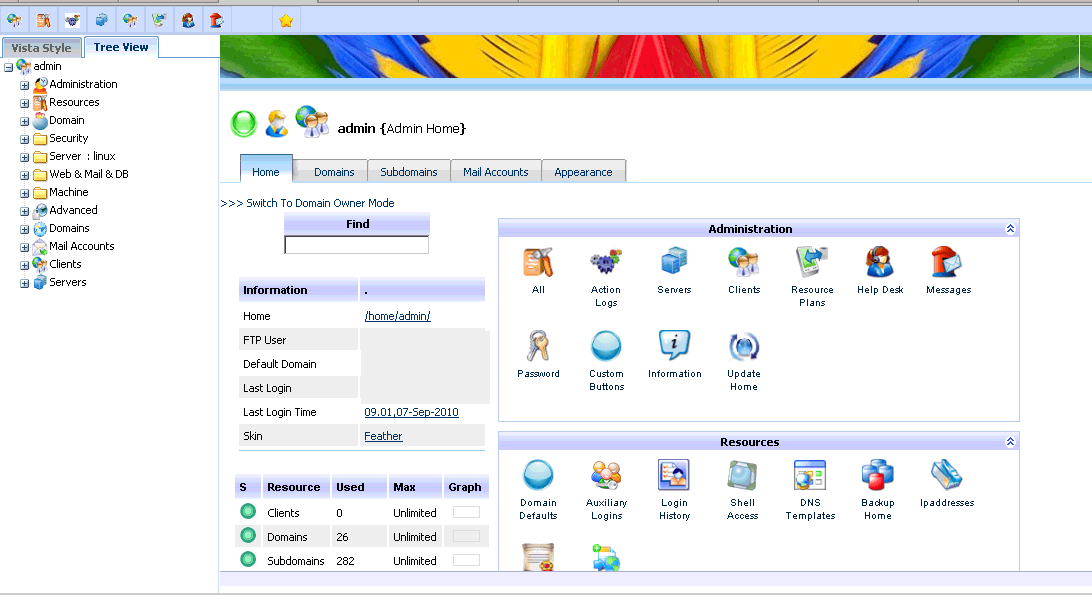Image resolution: width=1092 pixels, height=595 pixels.
Task: Click the Password keys icon
Action: coord(538,347)
